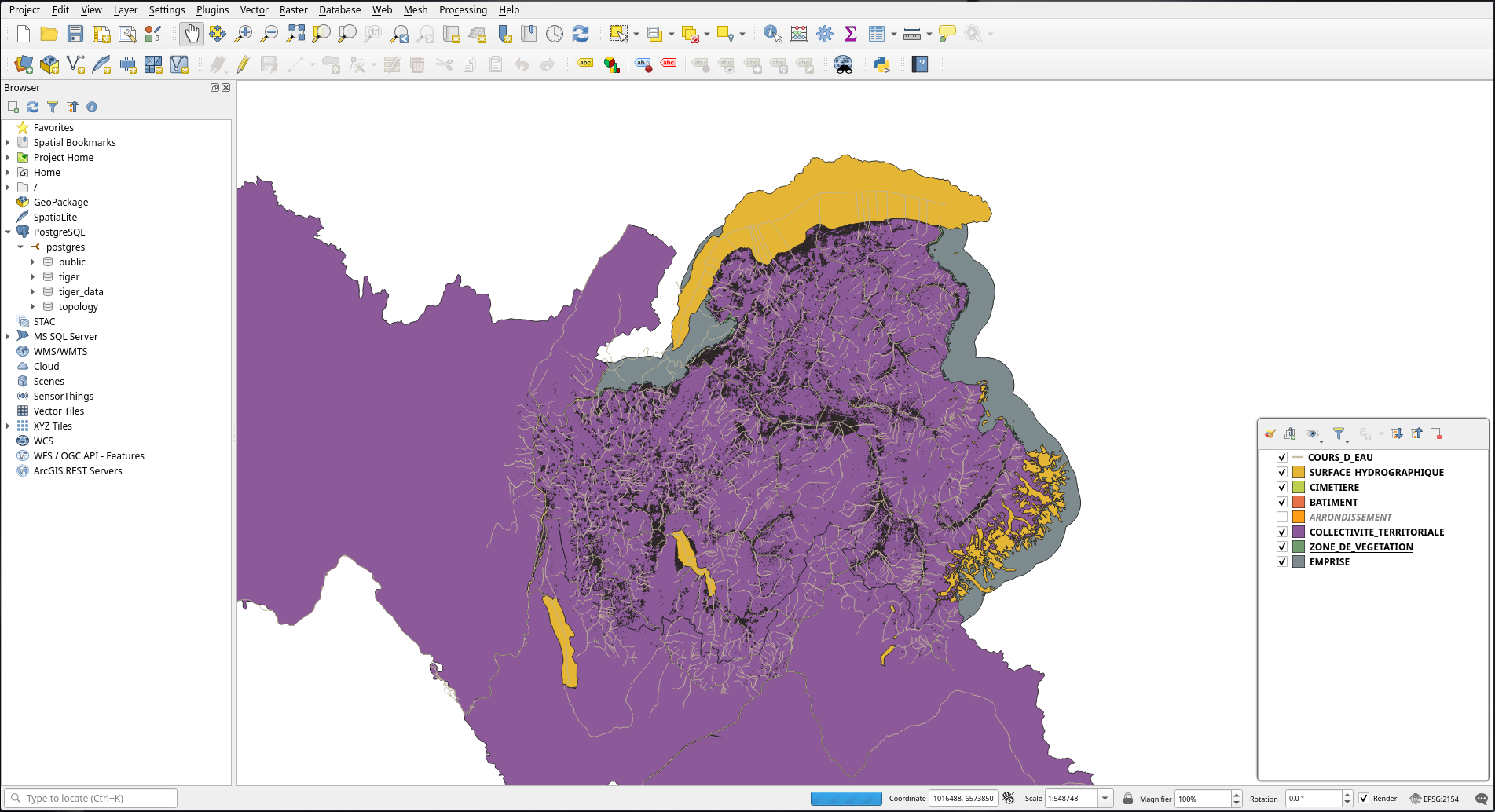The image size is (1495, 812).
Task: Open the Processing menu
Action: pos(463,9)
